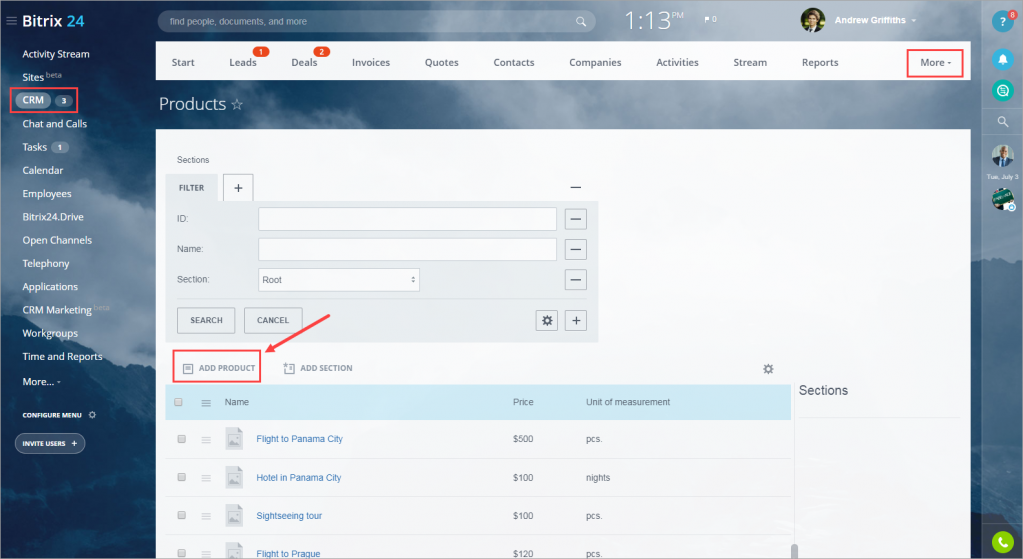Open the hamburger menu beside the Bitrix24 logo
The height and width of the screenshot is (559, 1023).
click(11, 21)
